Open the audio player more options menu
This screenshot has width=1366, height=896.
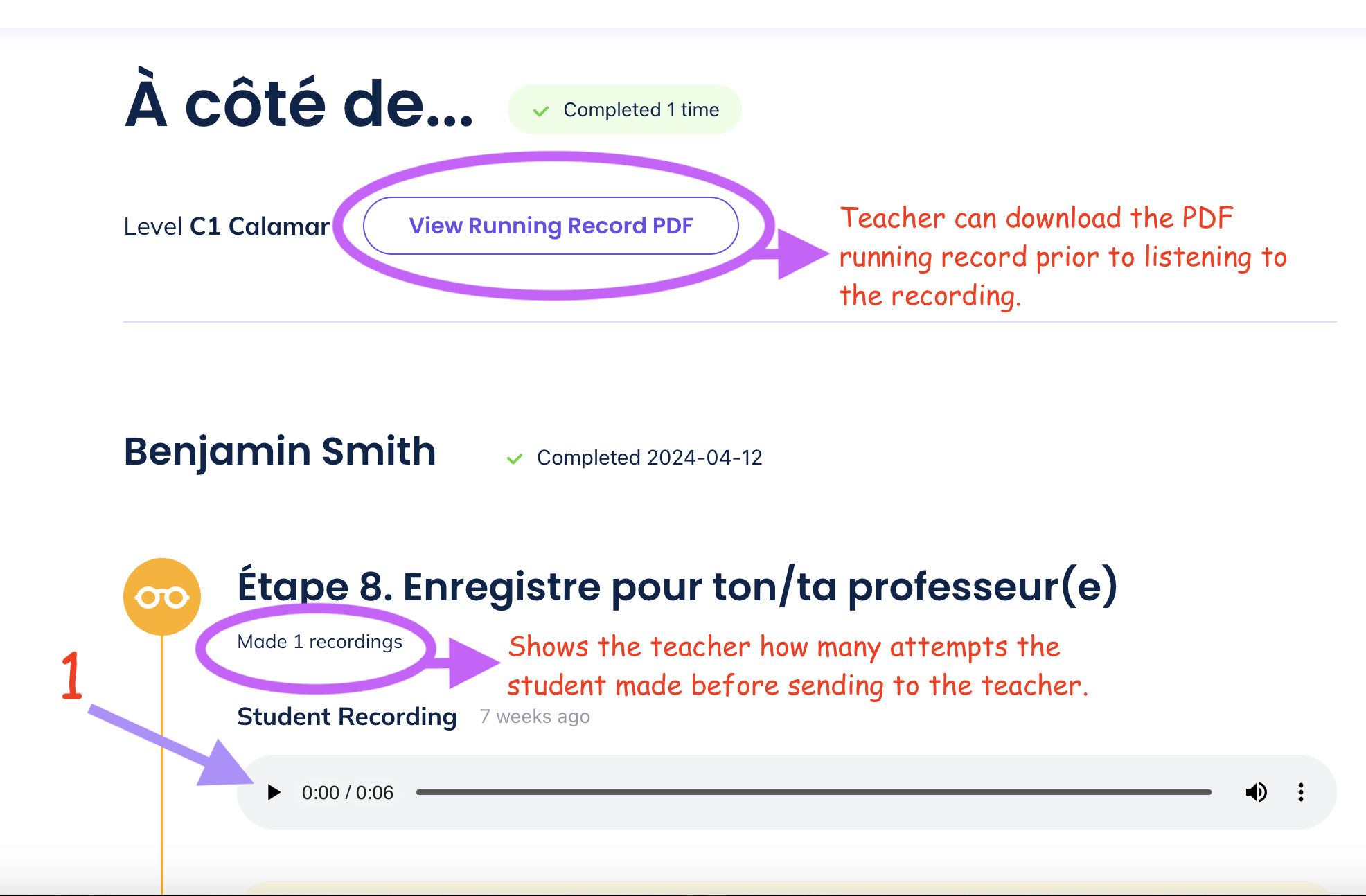tap(1301, 792)
